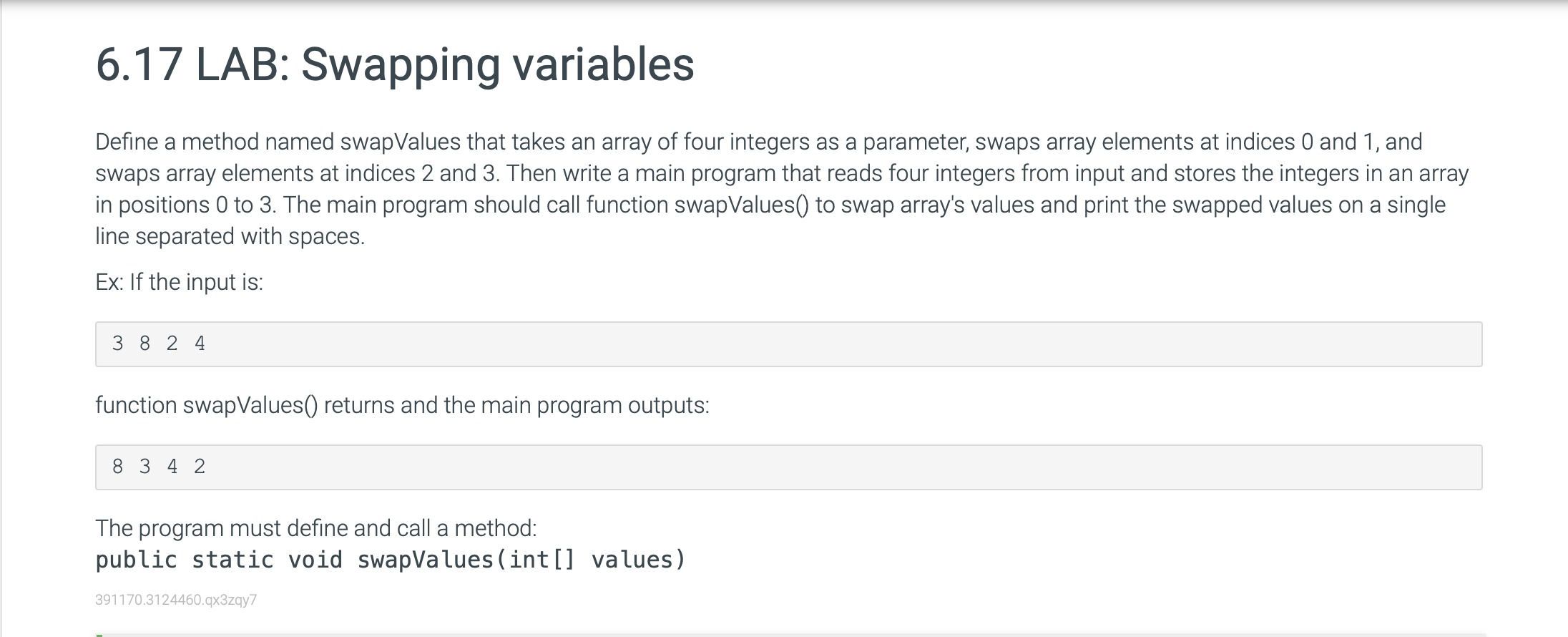This screenshot has width=1568, height=637.
Task: Click the paragraph line starting 'in positions 0 to 3'
Action: (x=770, y=205)
